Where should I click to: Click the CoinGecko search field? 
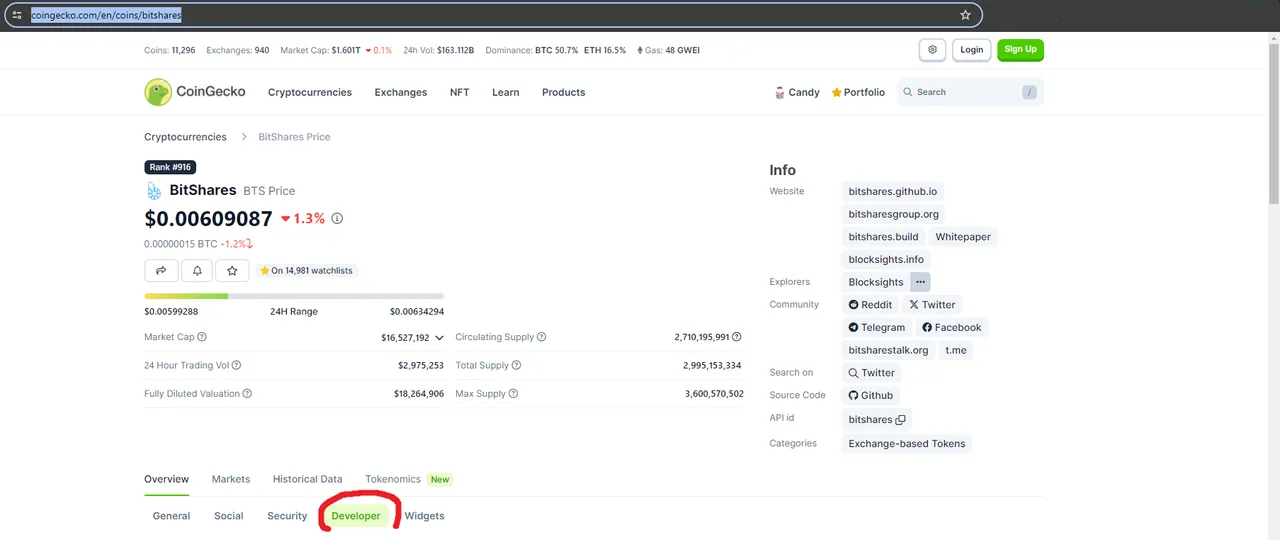[x=970, y=92]
